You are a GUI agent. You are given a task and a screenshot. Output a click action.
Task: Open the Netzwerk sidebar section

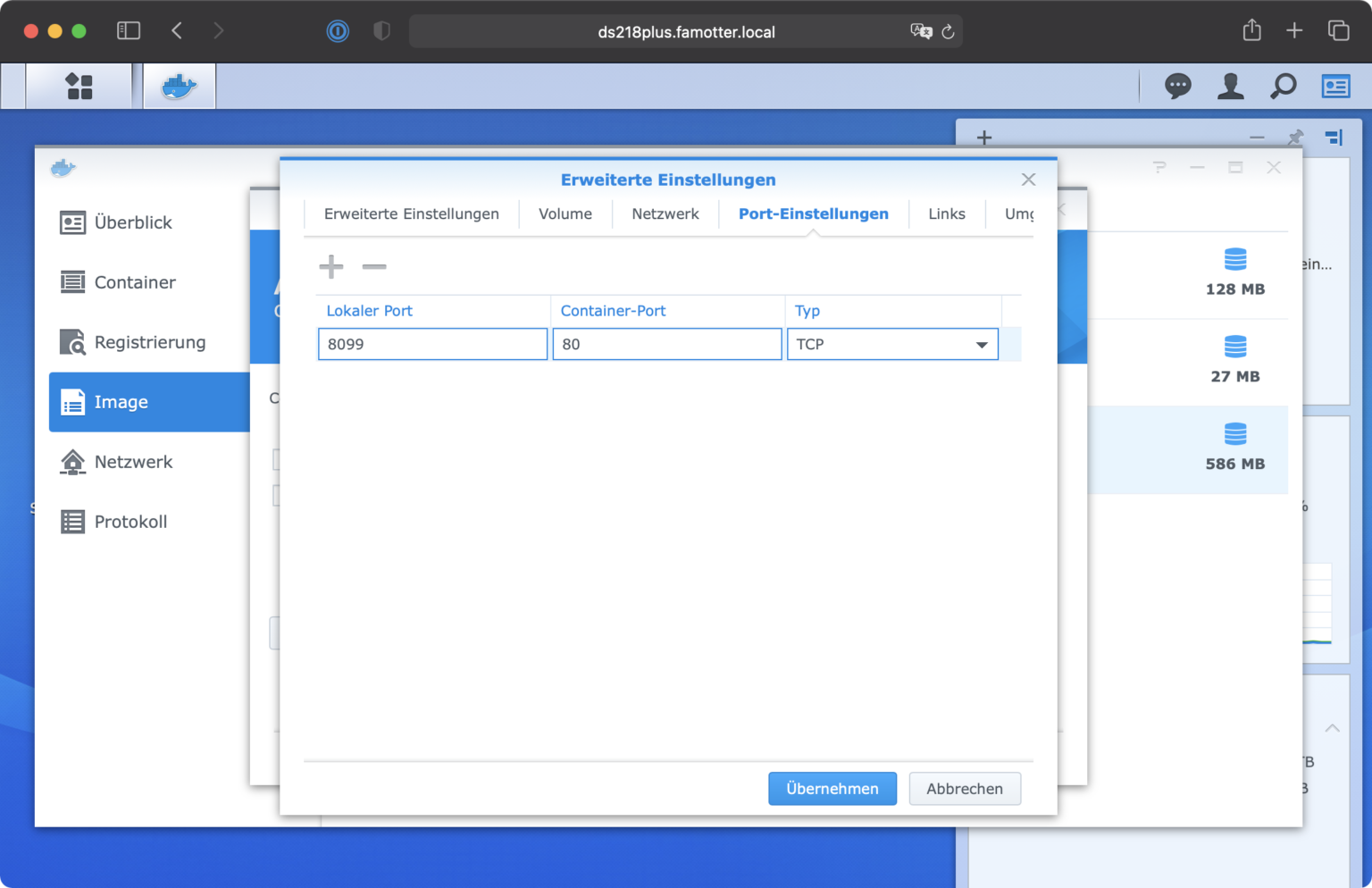[133, 462]
